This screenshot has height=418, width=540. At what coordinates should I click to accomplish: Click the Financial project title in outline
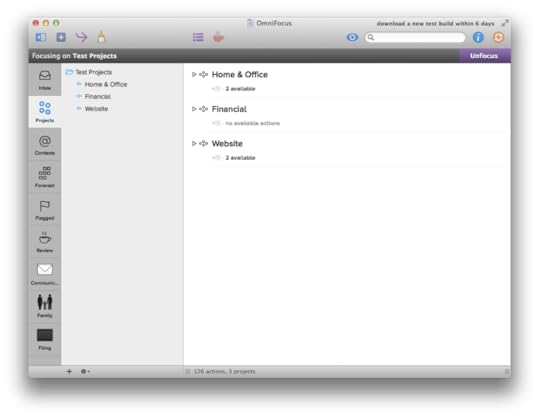point(229,109)
